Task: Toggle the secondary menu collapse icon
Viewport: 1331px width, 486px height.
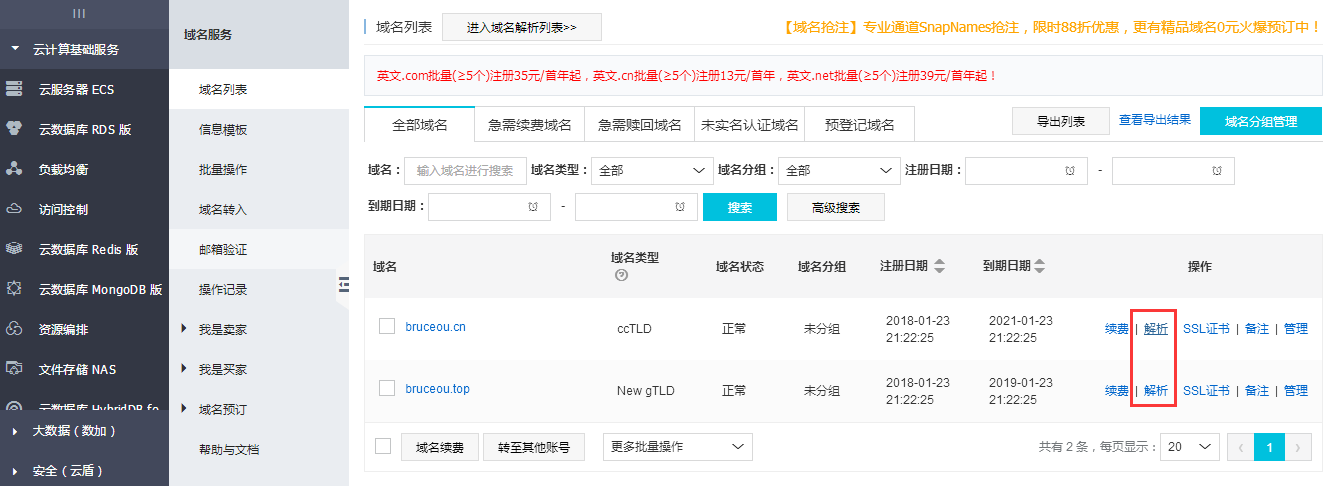Action: [x=343, y=285]
